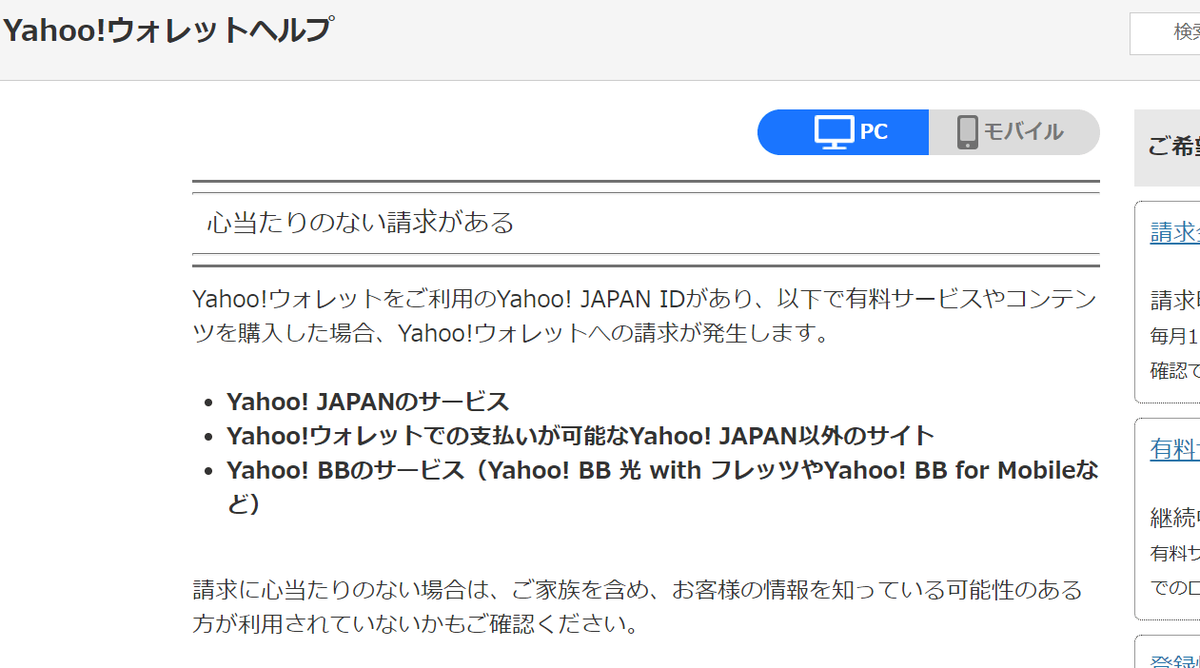Open the 有料 link in sidebar
Image resolution: width=1200 pixels, height=668 pixels.
1174,449
